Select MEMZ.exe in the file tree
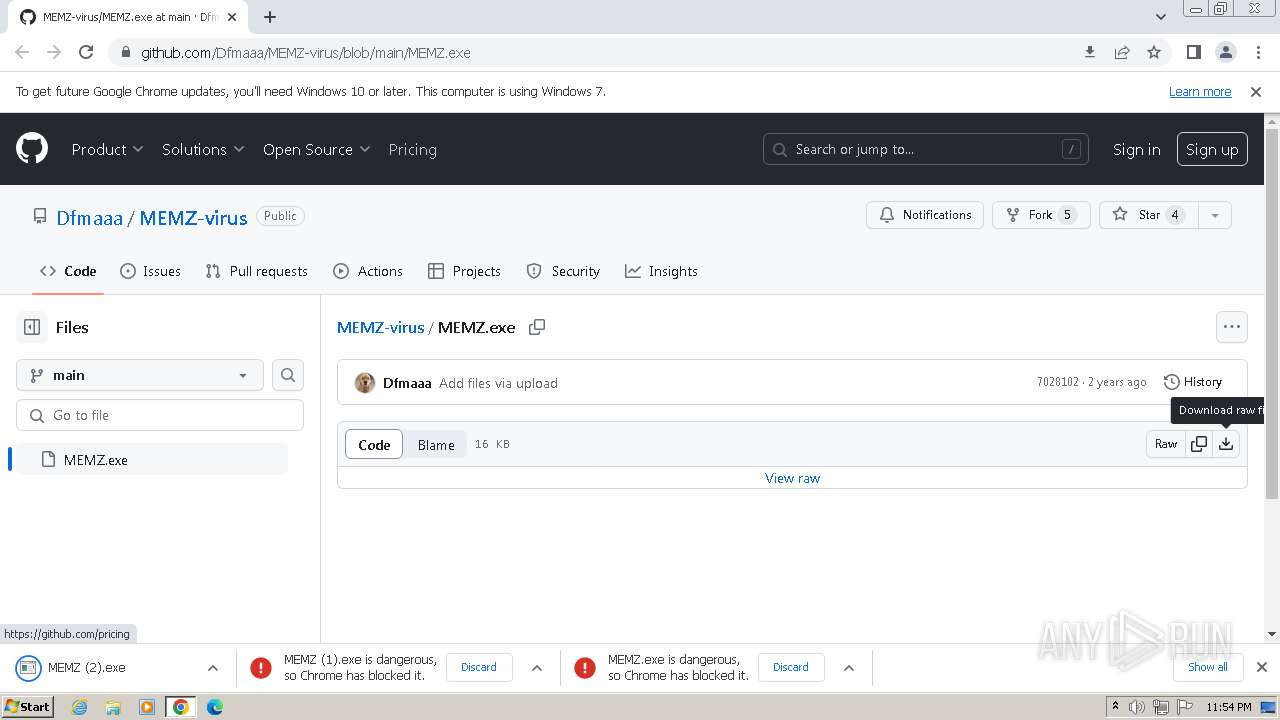The image size is (1280, 720). pos(152,460)
